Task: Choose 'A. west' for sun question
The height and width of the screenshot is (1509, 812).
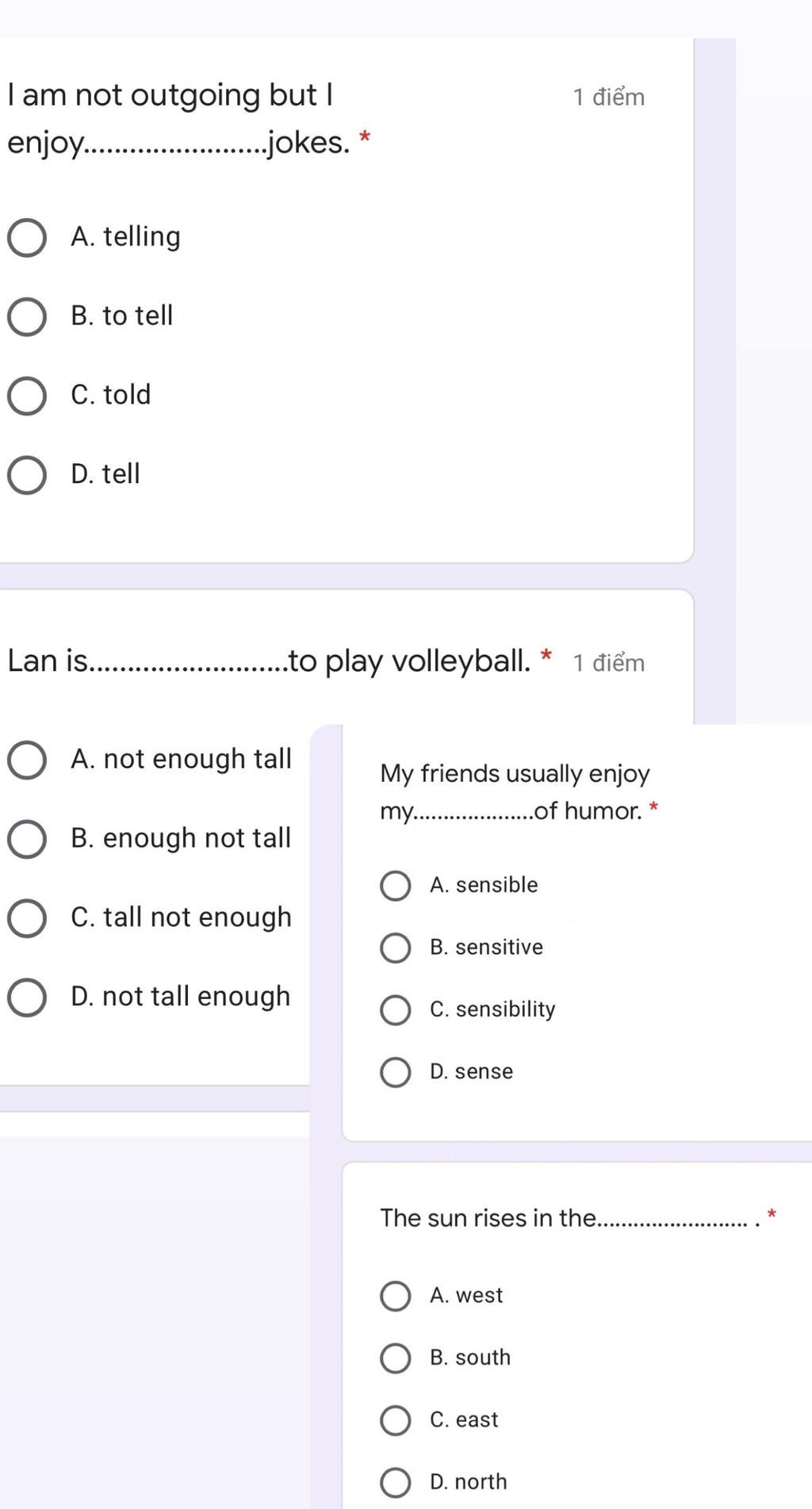Action: tap(395, 1296)
